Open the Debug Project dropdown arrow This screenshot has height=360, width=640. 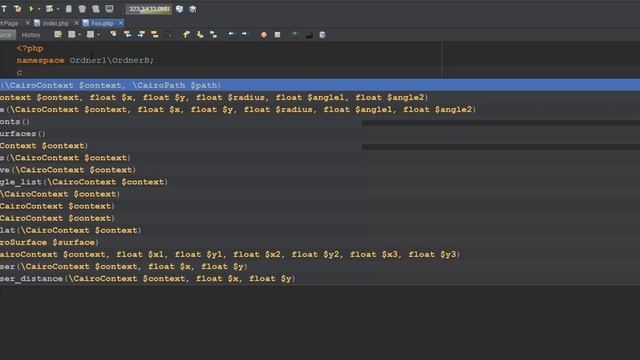[58, 9]
